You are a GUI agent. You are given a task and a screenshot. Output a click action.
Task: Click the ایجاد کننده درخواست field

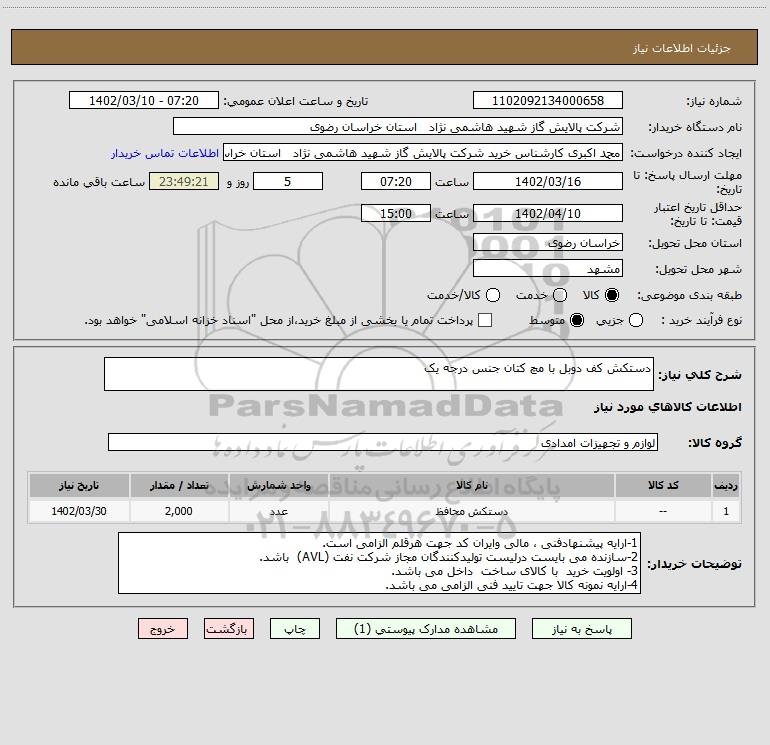pos(423,153)
